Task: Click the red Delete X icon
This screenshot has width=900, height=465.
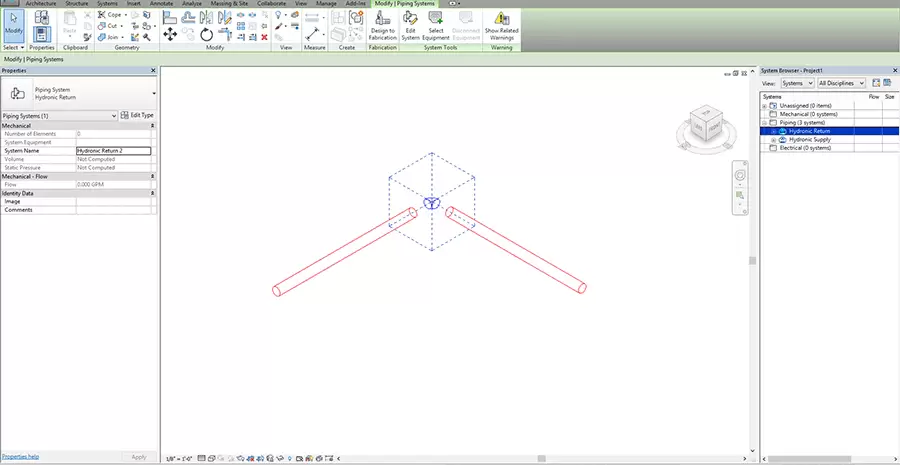Action: click(x=264, y=37)
